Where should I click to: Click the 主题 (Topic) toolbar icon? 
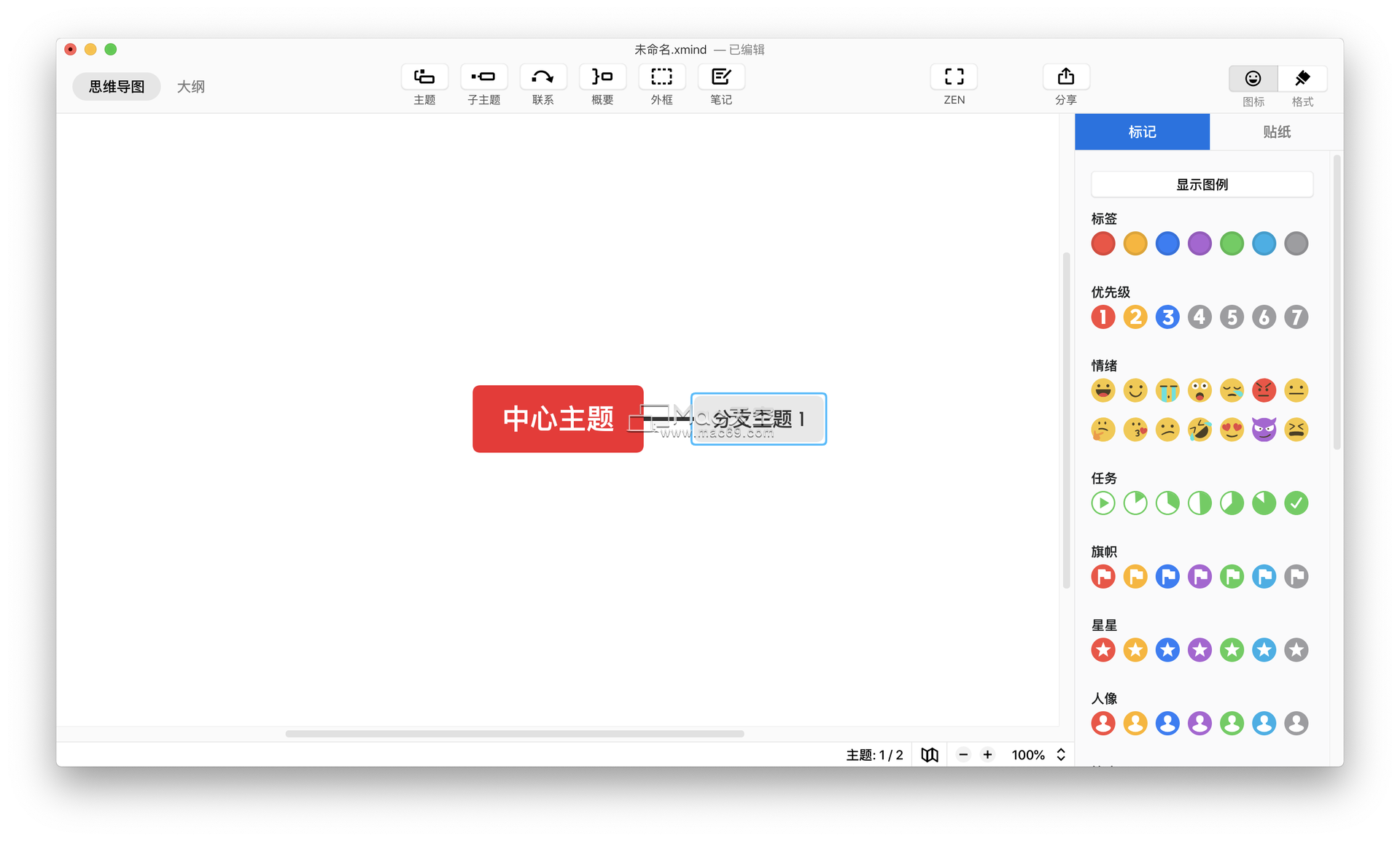[x=424, y=77]
